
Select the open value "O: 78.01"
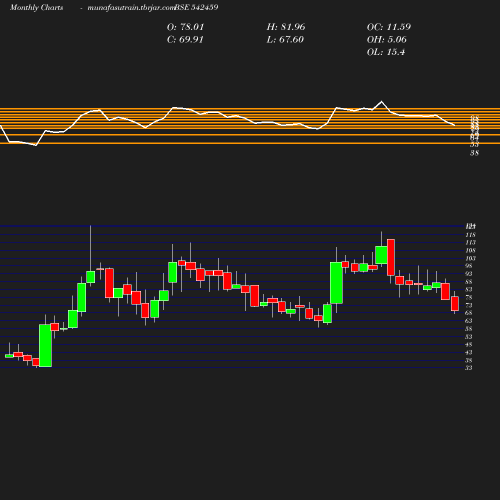[185, 27]
